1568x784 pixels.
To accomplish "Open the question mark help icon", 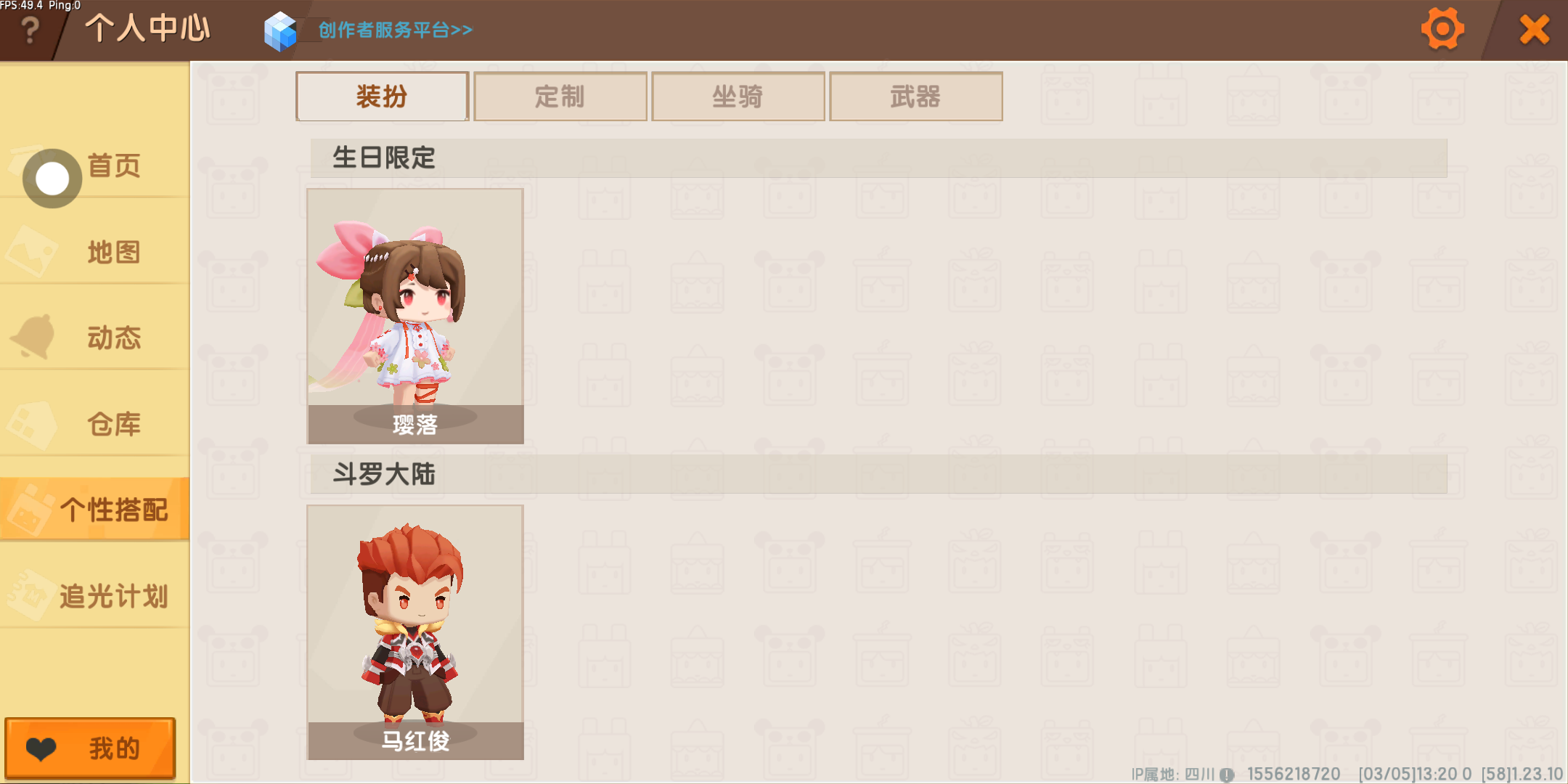I will 30,30.
